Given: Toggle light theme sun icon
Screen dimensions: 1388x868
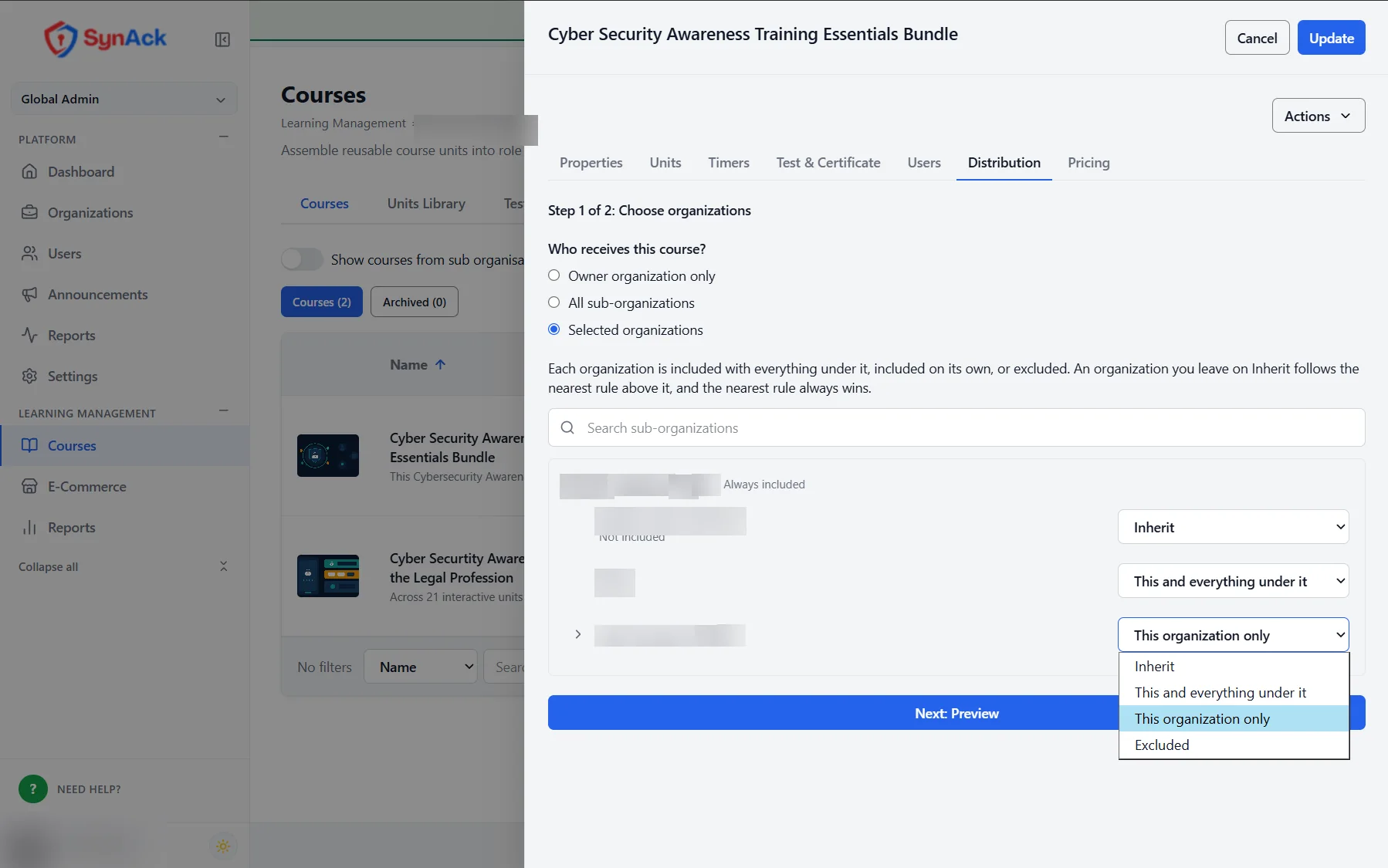Looking at the screenshot, I should pyautogui.click(x=223, y=846).
